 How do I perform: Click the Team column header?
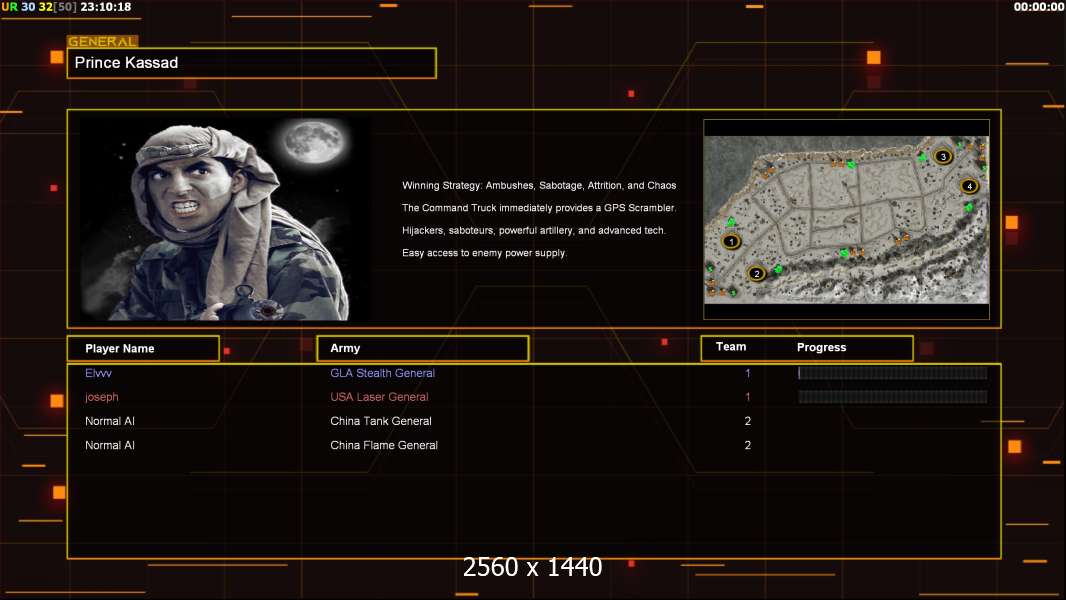coord(731,347)
